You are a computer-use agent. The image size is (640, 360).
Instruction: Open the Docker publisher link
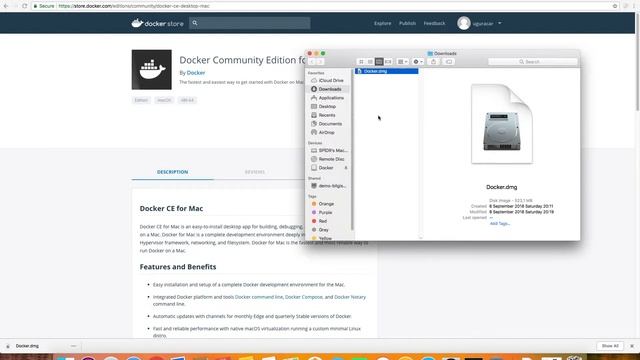click(x=196, y=73)
